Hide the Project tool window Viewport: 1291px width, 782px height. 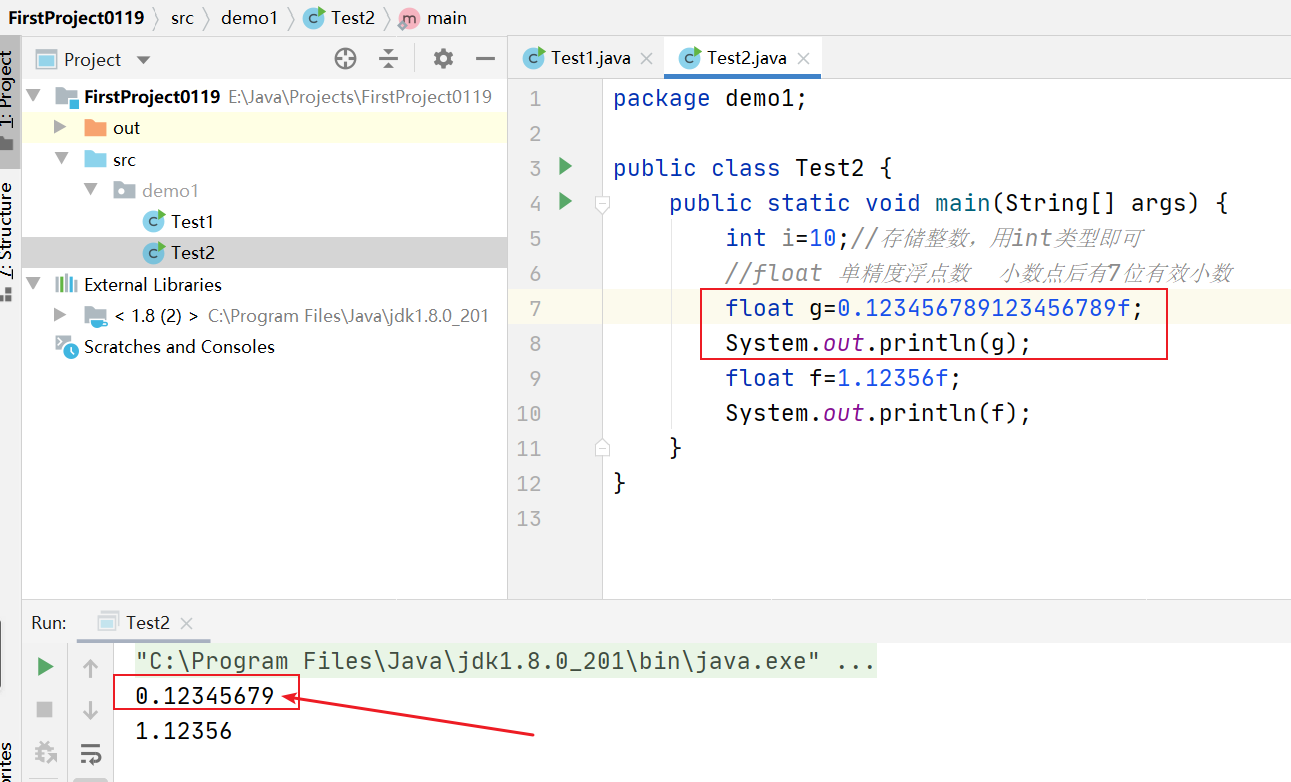tap(486, 59)
